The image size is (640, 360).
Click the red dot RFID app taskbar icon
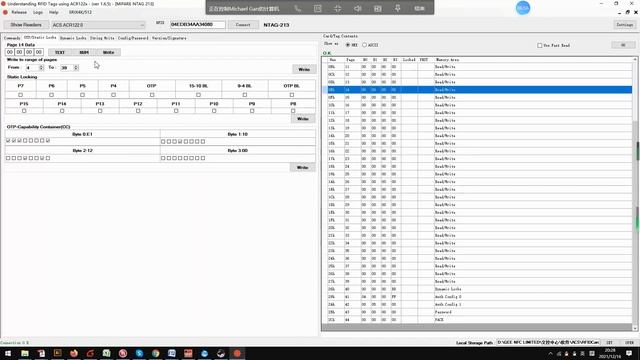tap(237, 353)
